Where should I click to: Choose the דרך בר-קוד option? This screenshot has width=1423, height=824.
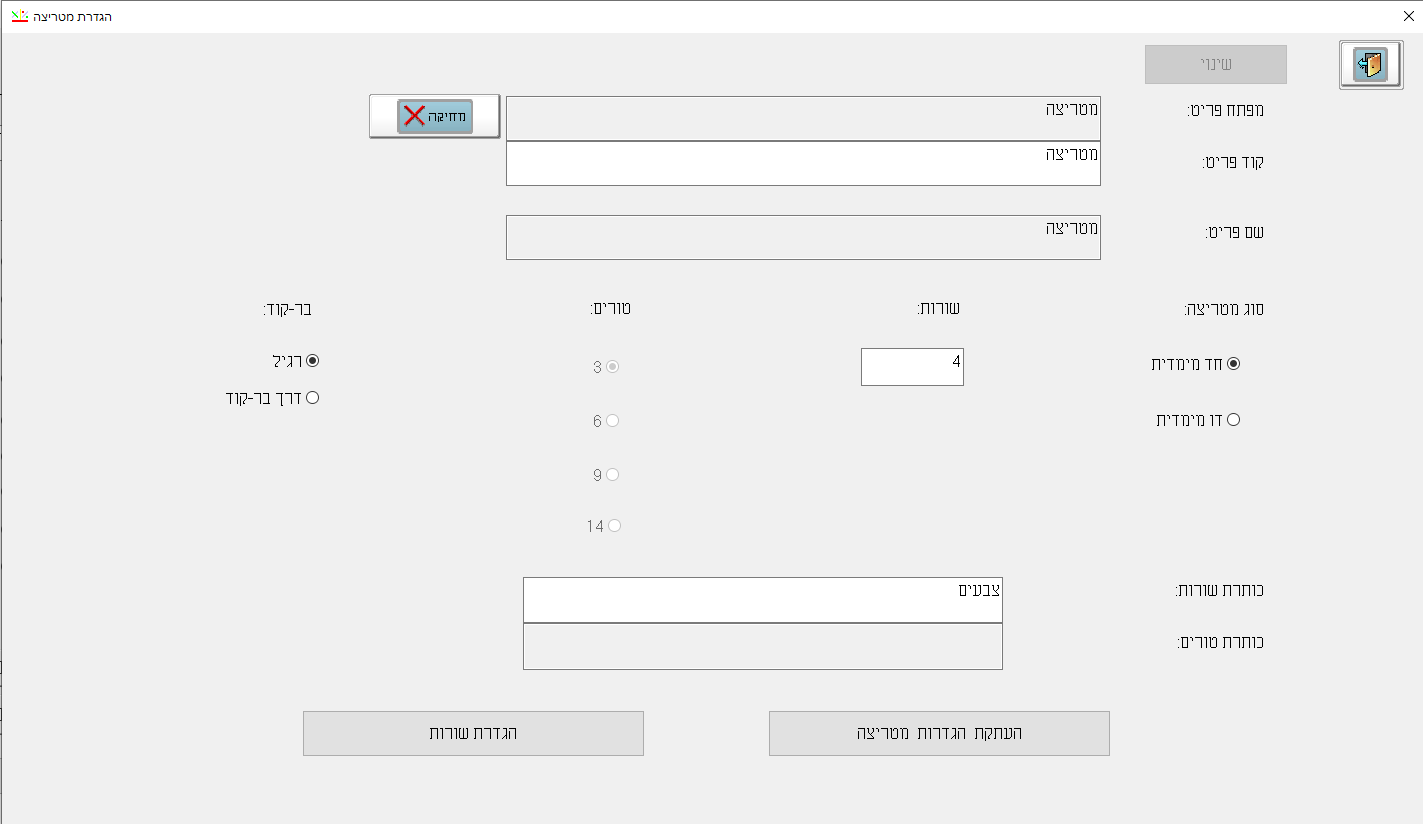pyautogui.click(x=313, y=397)
